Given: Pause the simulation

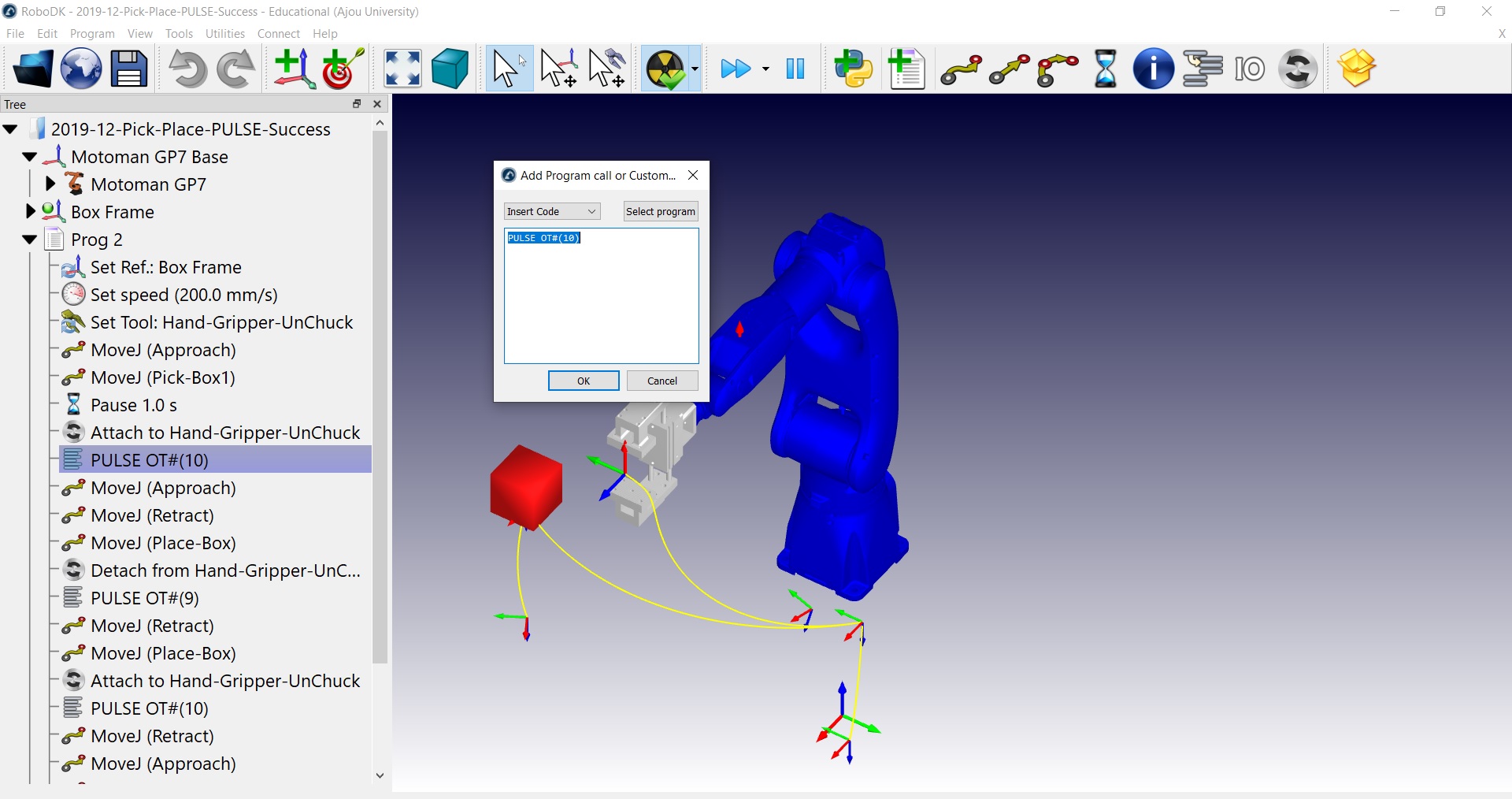Looking at the screenshot, I should click(795, 69).
